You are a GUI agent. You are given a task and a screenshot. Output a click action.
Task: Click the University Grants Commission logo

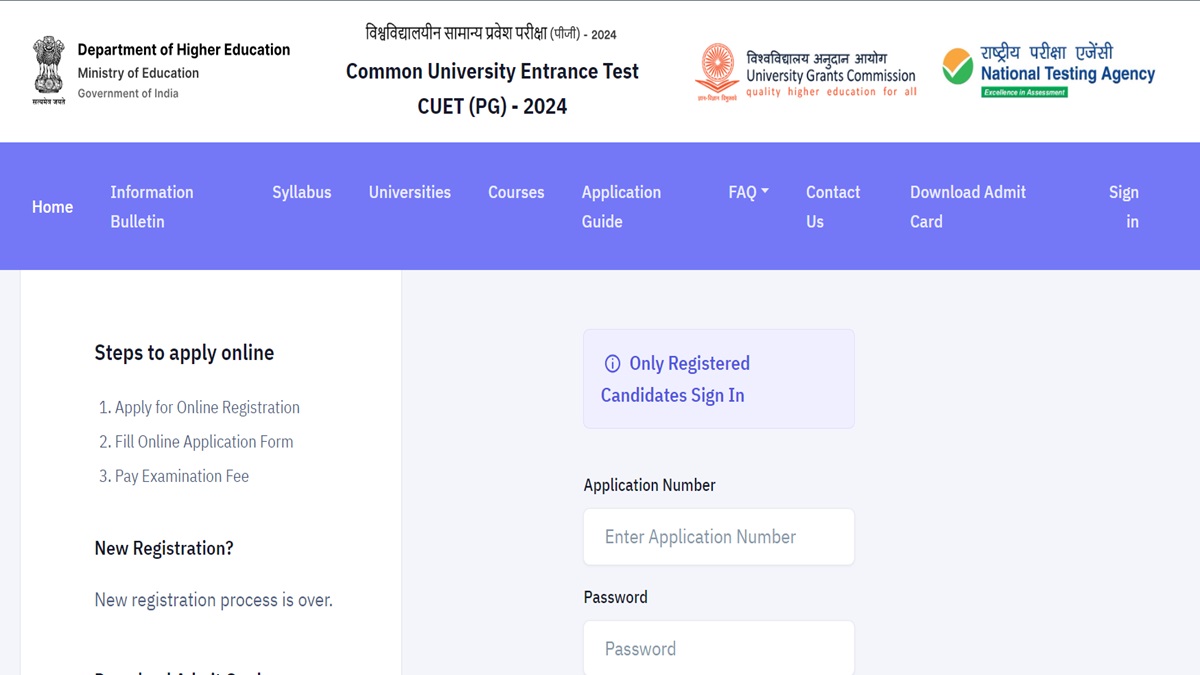tap(716, 72)
